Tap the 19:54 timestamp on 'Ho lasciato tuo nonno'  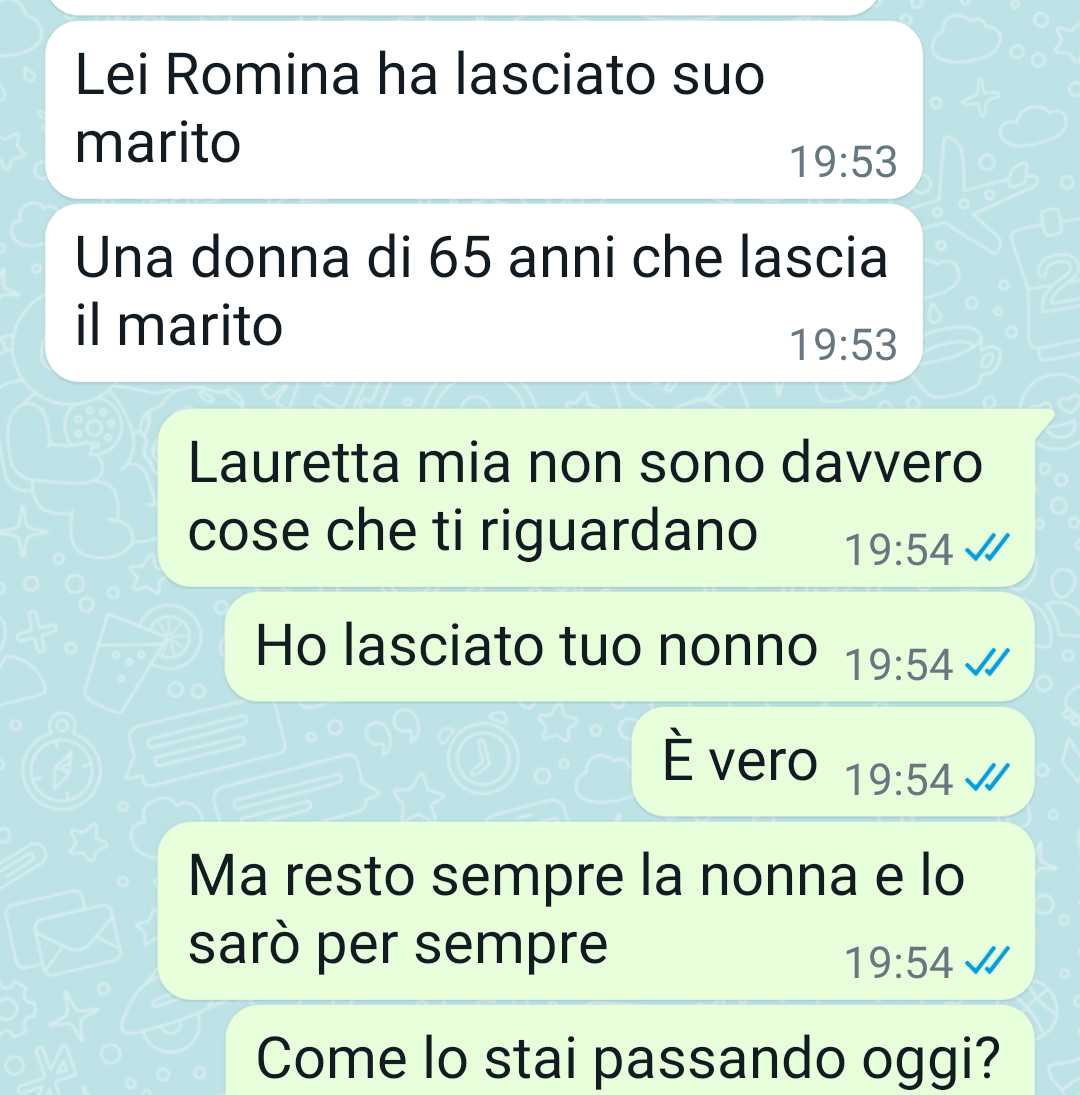coord(898,665)
